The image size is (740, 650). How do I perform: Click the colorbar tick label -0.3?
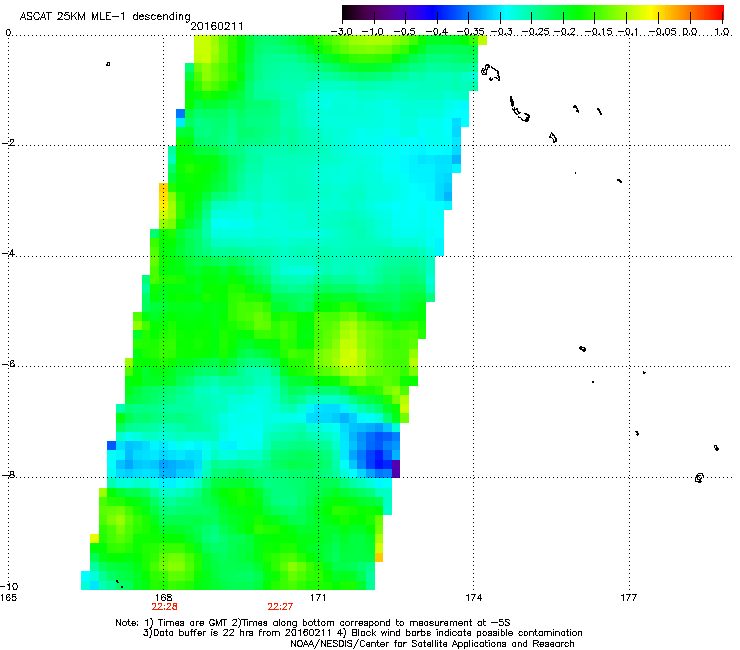pos(502,32)
